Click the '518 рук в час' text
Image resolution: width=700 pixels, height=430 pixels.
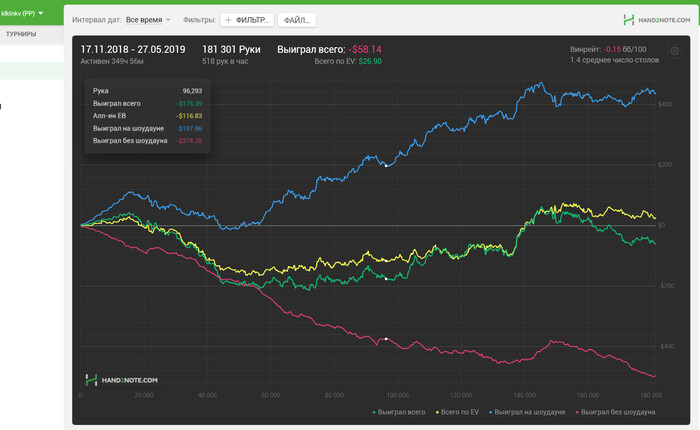tap(225, 61)
